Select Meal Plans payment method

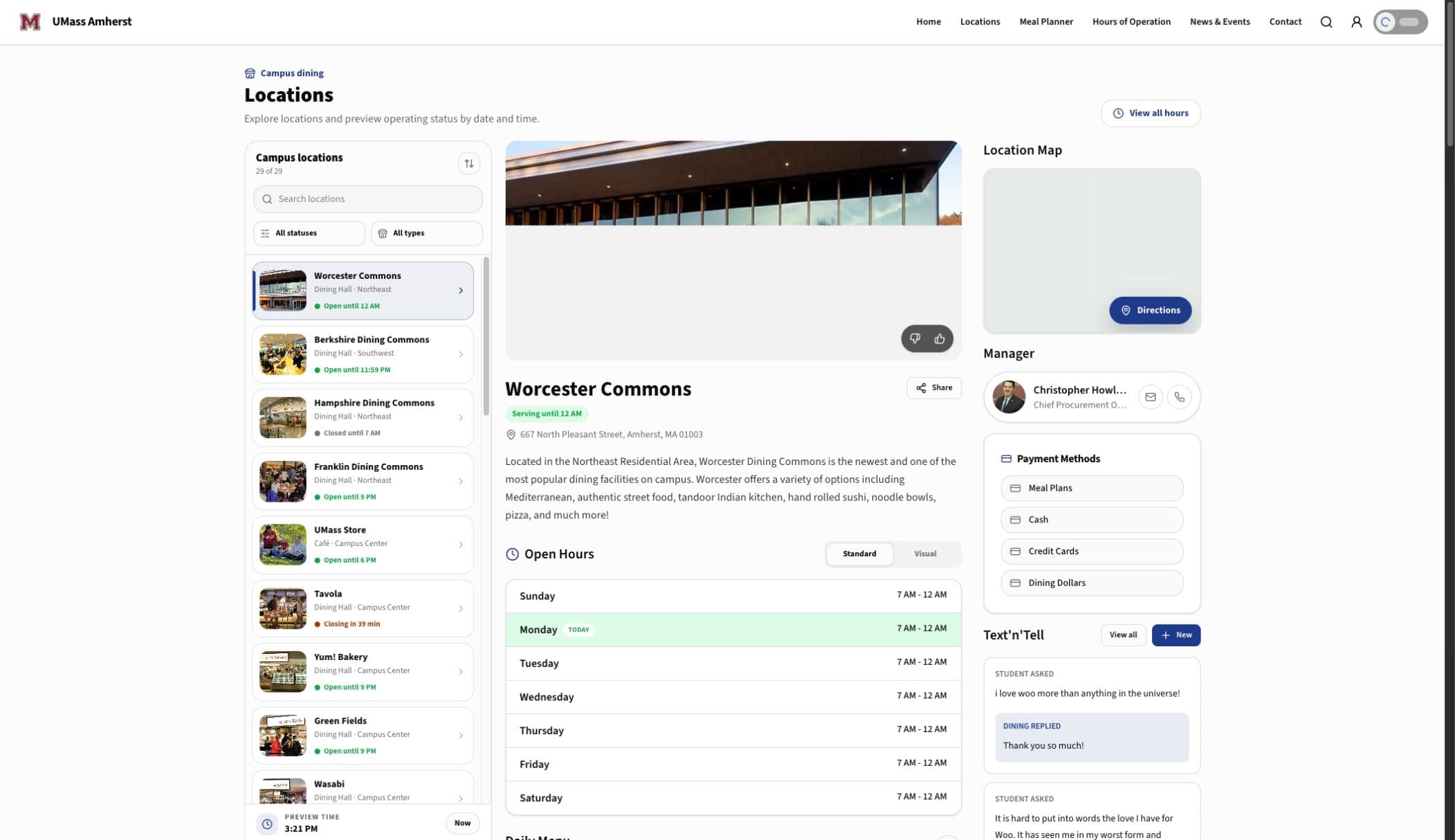pyautogui.click(x=1091, y=489)
